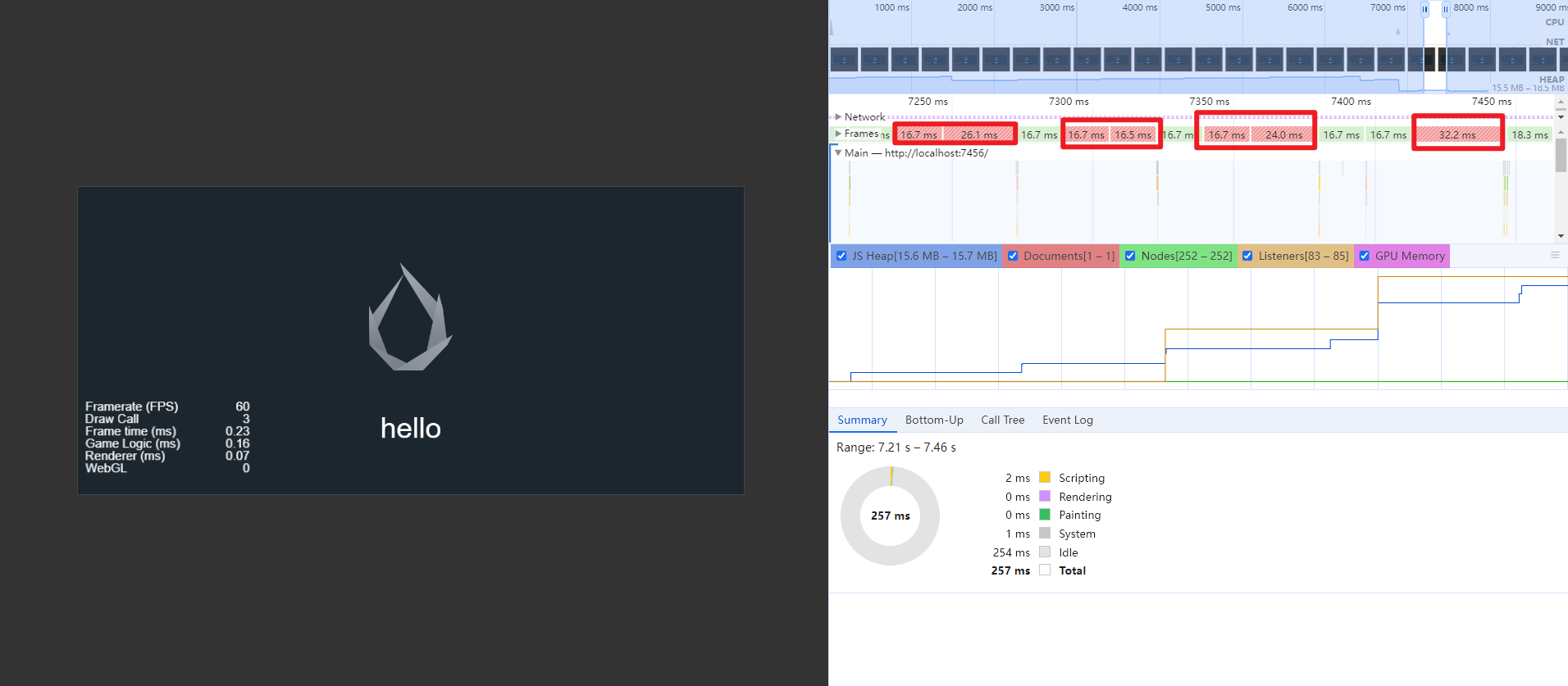Click the 1000 ms overview label

tap(891, 7)
